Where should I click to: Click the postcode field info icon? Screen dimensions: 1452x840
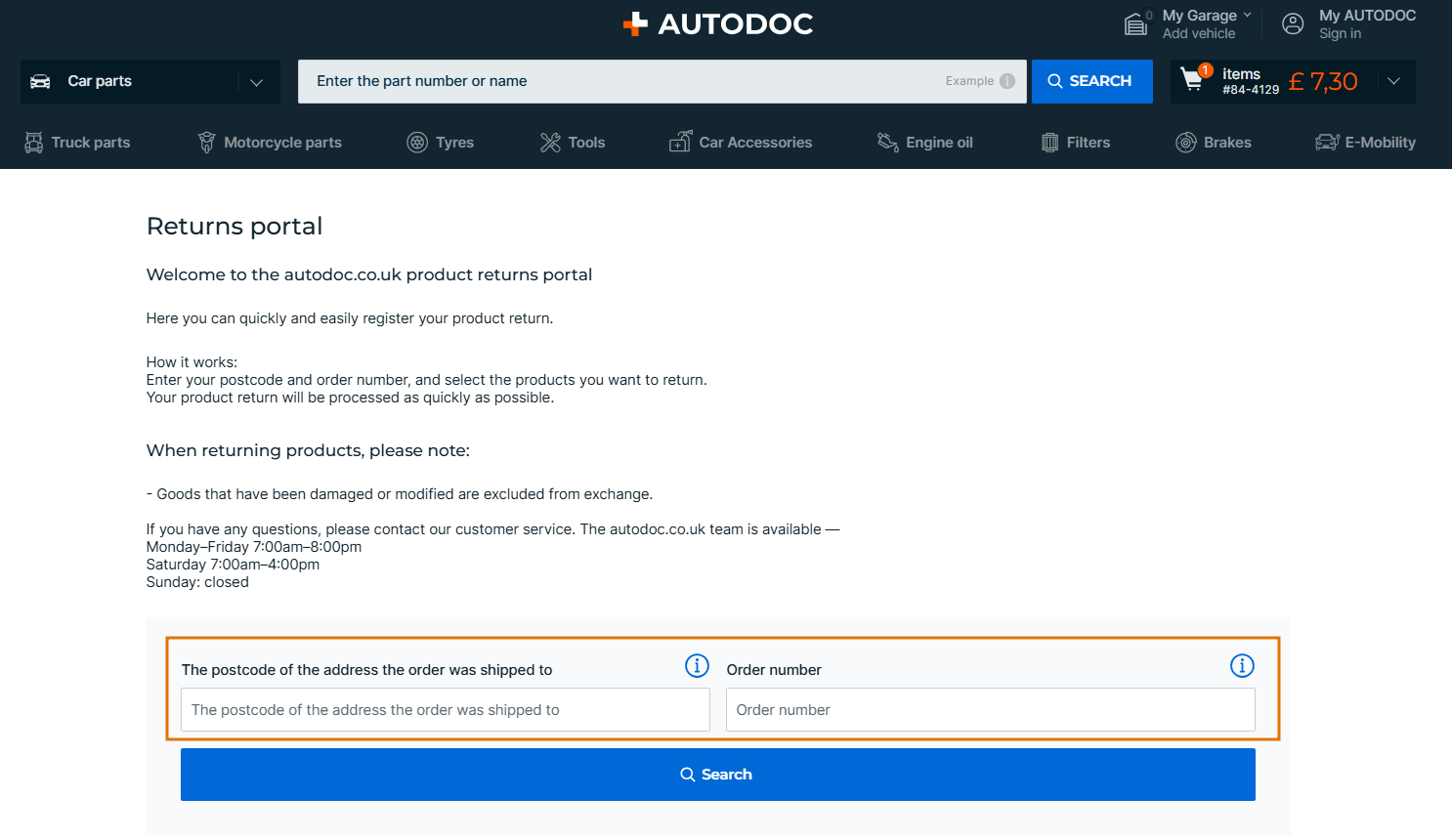(x=697, y=666)
